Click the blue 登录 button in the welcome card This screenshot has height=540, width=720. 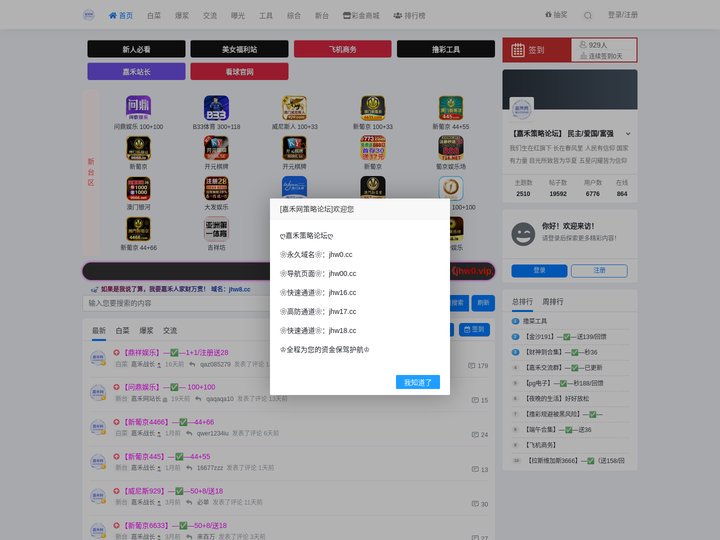point(539,270)
